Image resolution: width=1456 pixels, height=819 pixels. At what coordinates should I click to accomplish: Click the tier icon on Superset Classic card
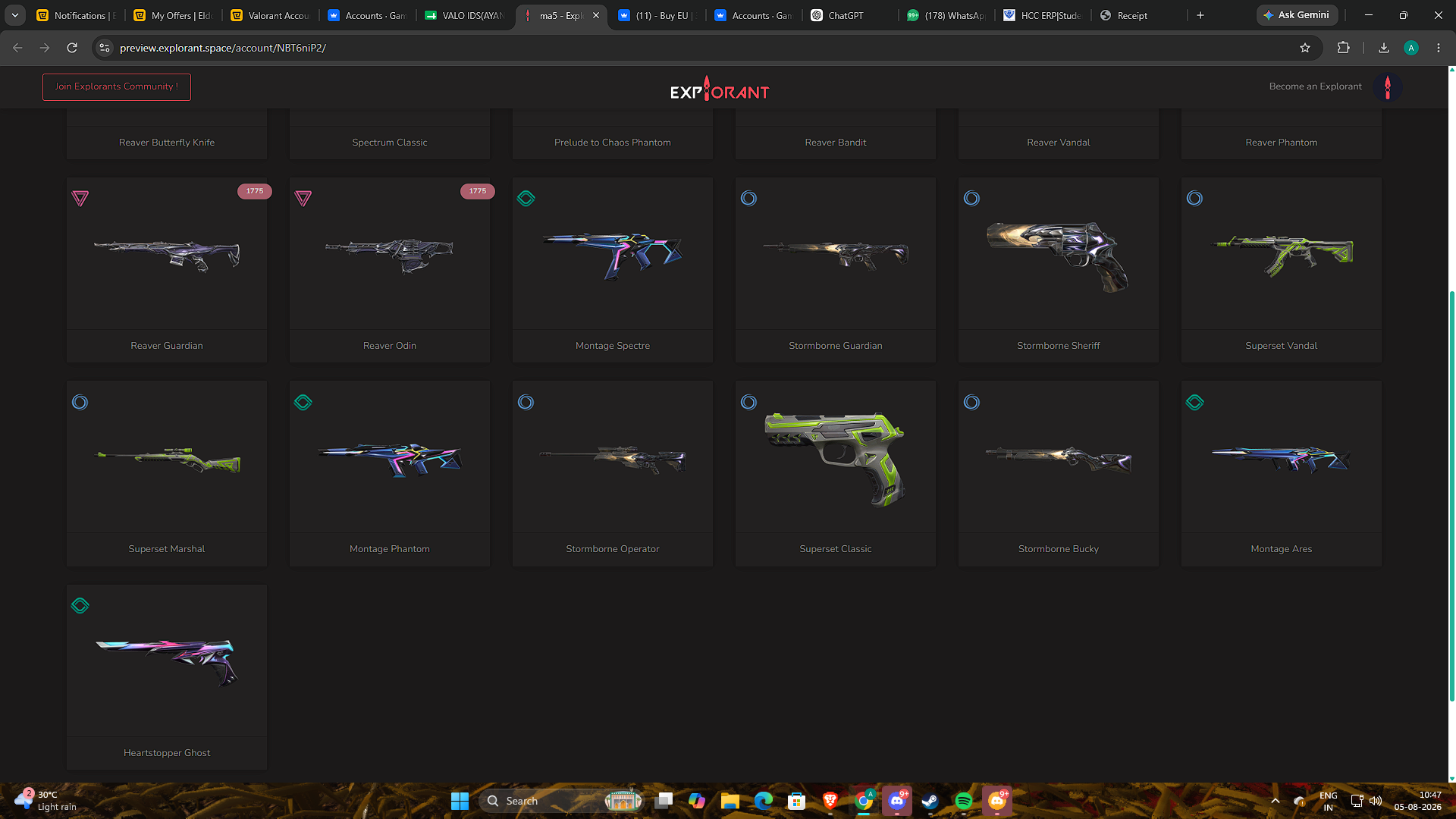pyautogui.click(x=749, y=403)
